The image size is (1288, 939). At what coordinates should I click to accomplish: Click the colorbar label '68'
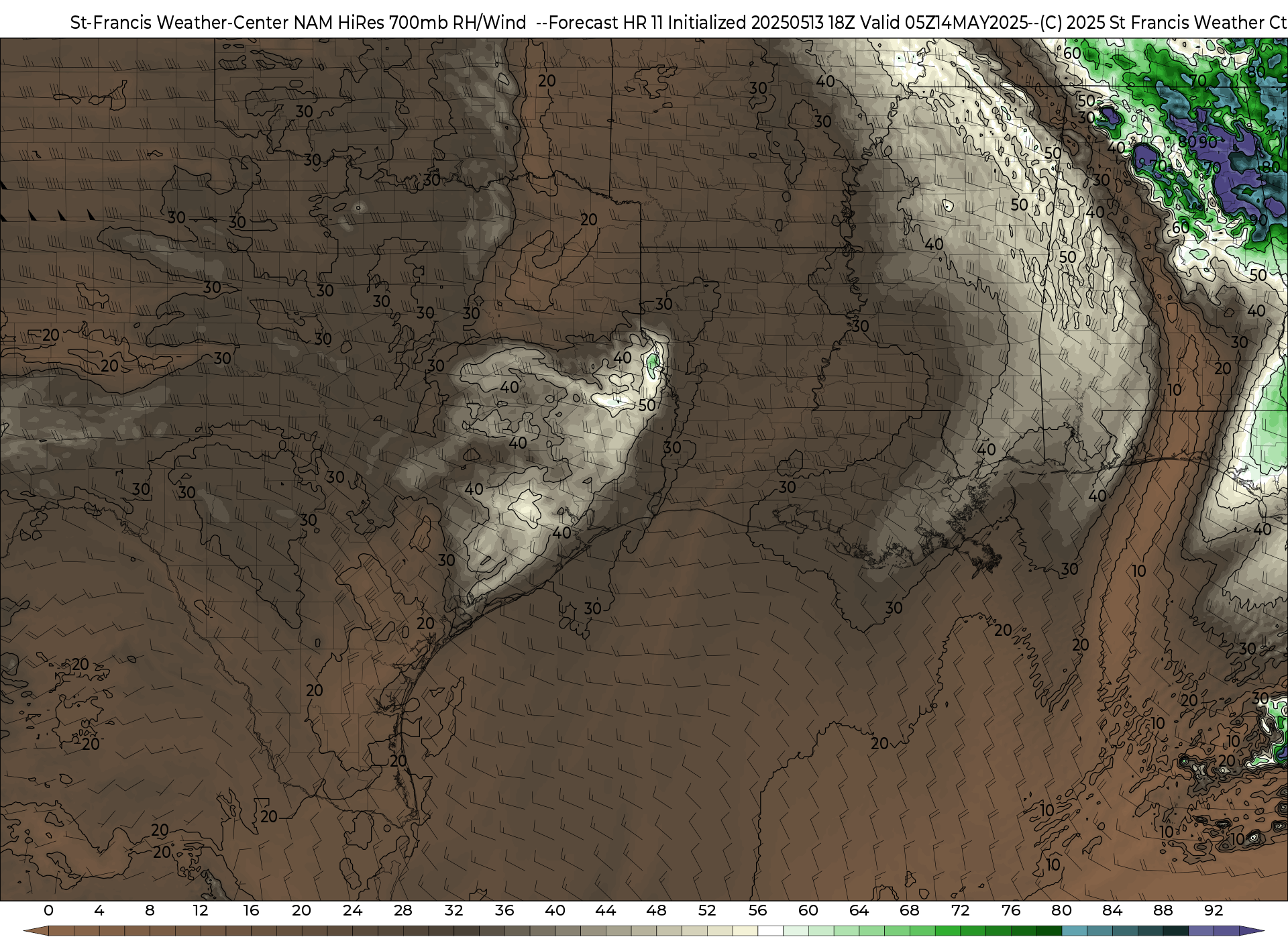click(910, 910)
